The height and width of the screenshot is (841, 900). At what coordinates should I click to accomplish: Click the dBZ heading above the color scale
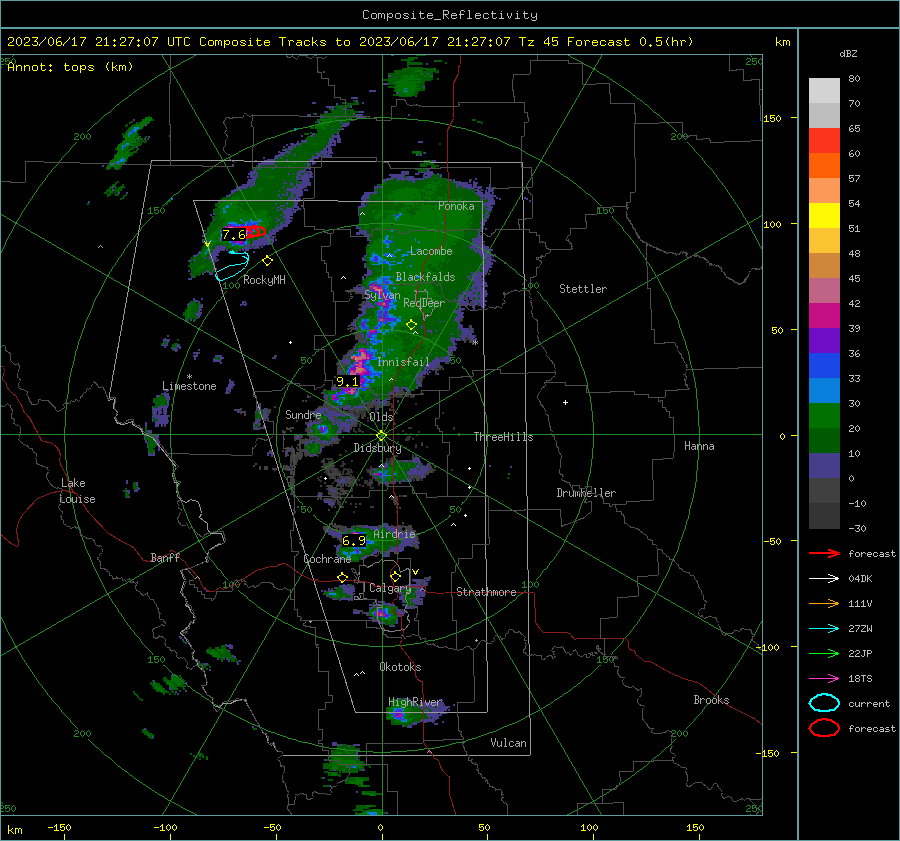(x=848, y=53)
